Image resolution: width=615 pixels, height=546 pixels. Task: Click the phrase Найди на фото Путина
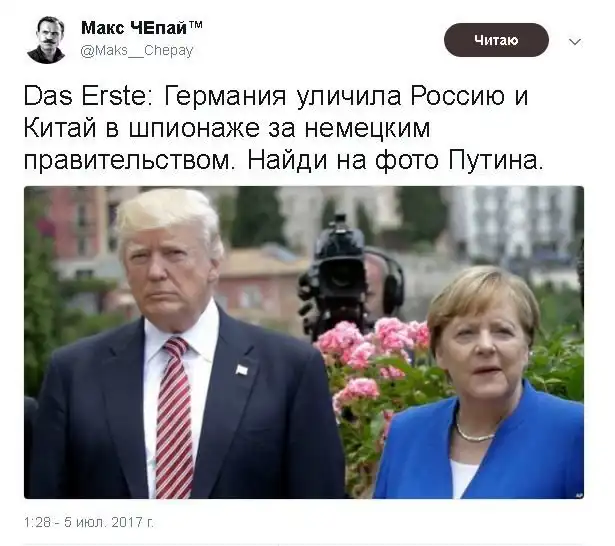[x=396, y=160]
